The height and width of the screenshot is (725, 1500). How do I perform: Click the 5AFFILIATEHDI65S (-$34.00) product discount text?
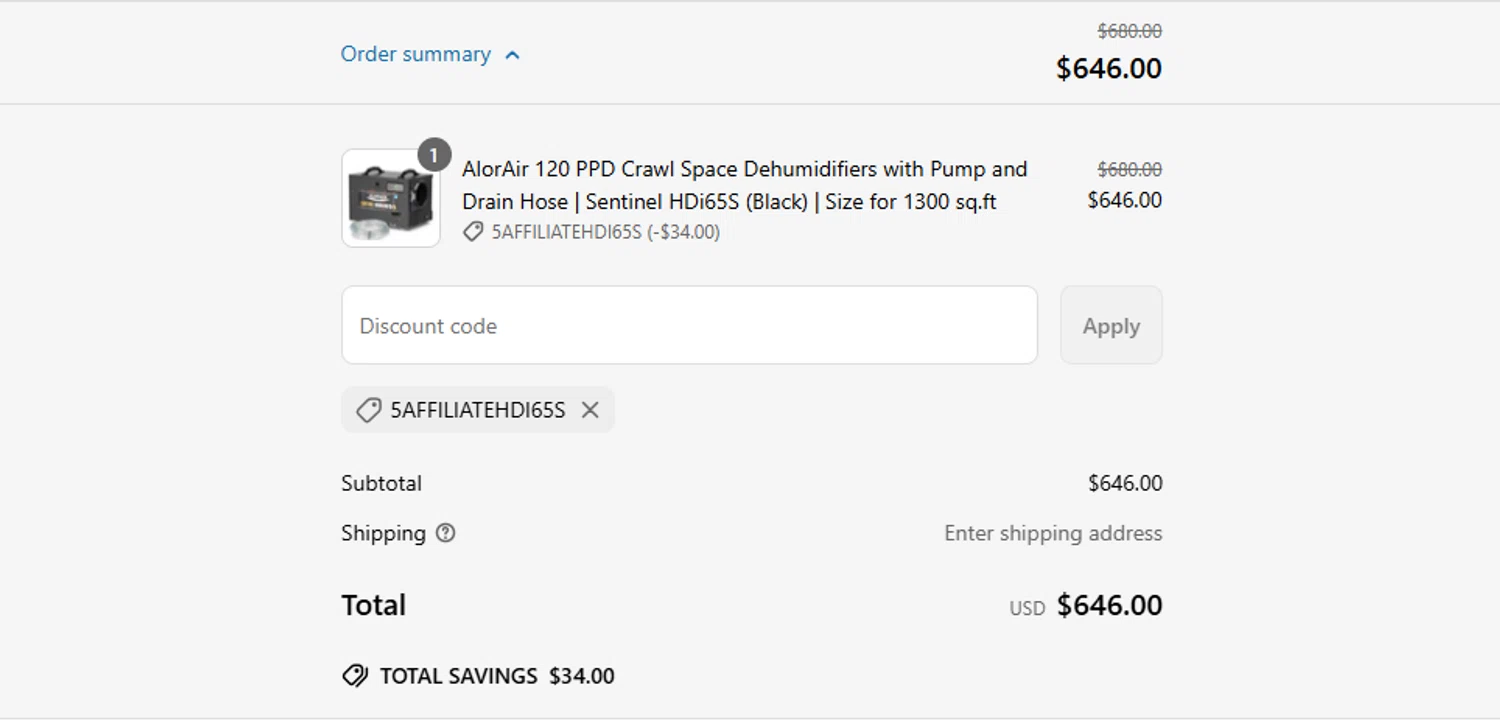[606, 232]
